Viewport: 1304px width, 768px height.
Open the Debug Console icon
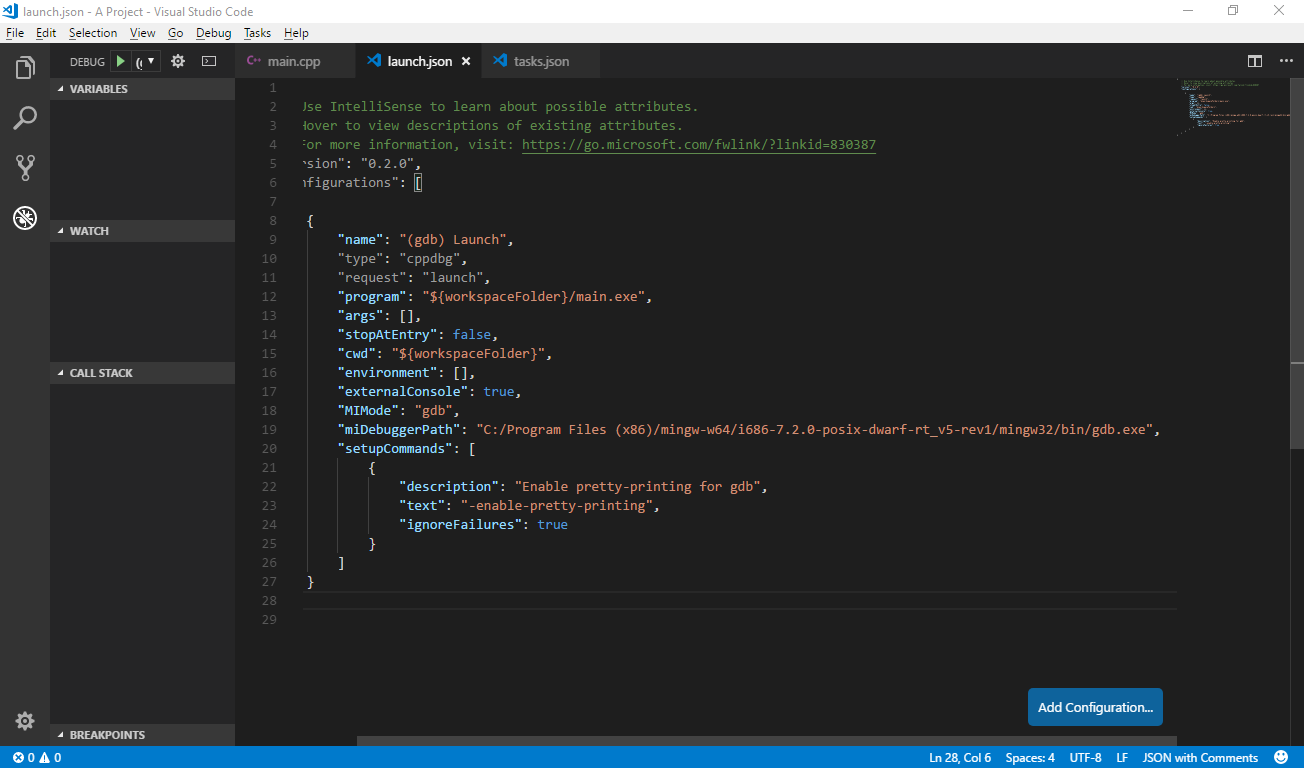pyautogui.click(x=208, y=61)
